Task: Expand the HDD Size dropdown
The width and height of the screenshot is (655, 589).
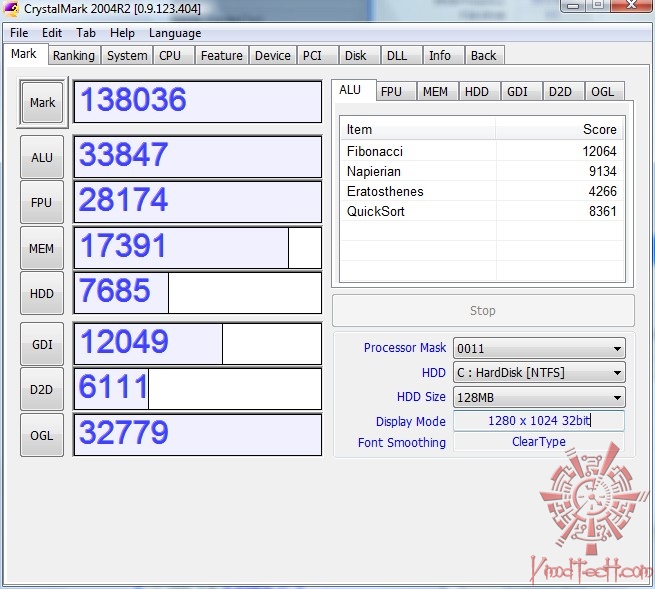Action: click(539, 397)
